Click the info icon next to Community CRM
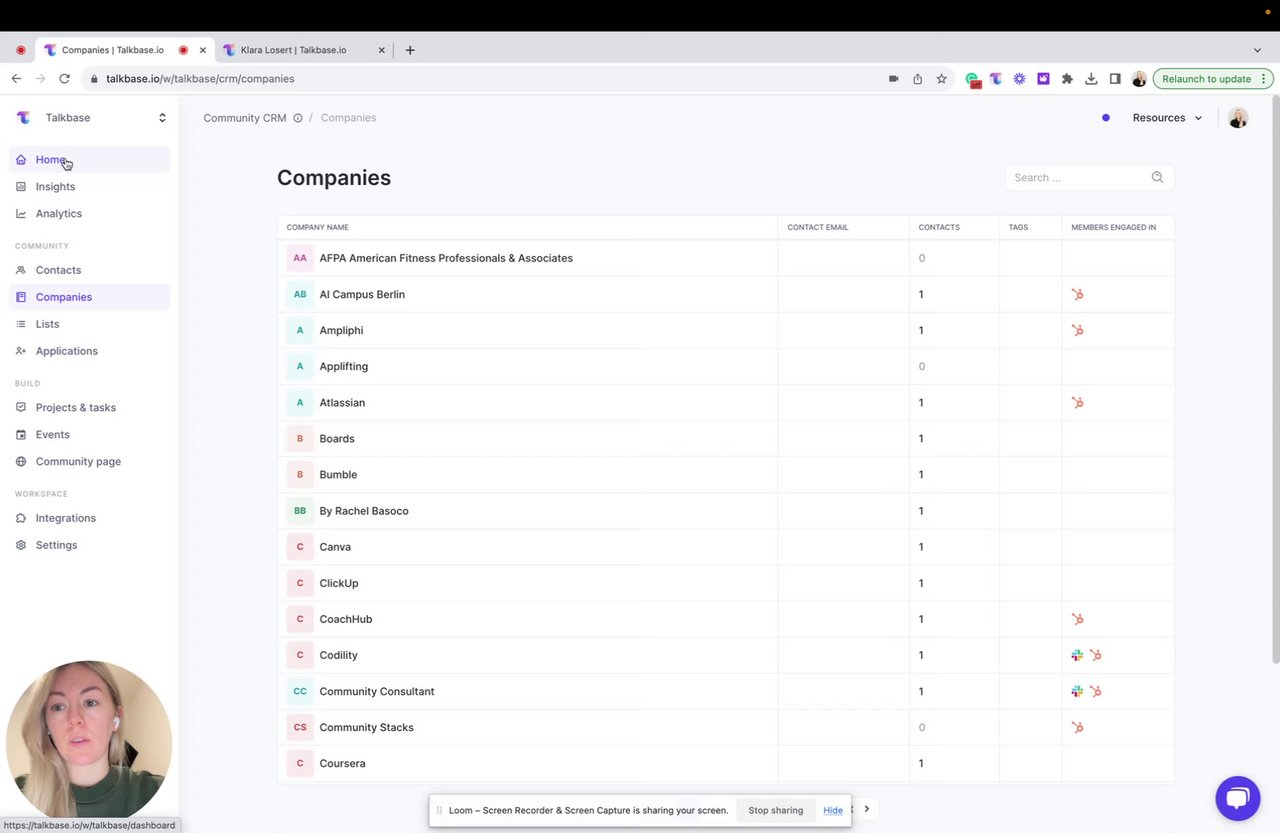The image size is (1280, 833). coord(298,118)
